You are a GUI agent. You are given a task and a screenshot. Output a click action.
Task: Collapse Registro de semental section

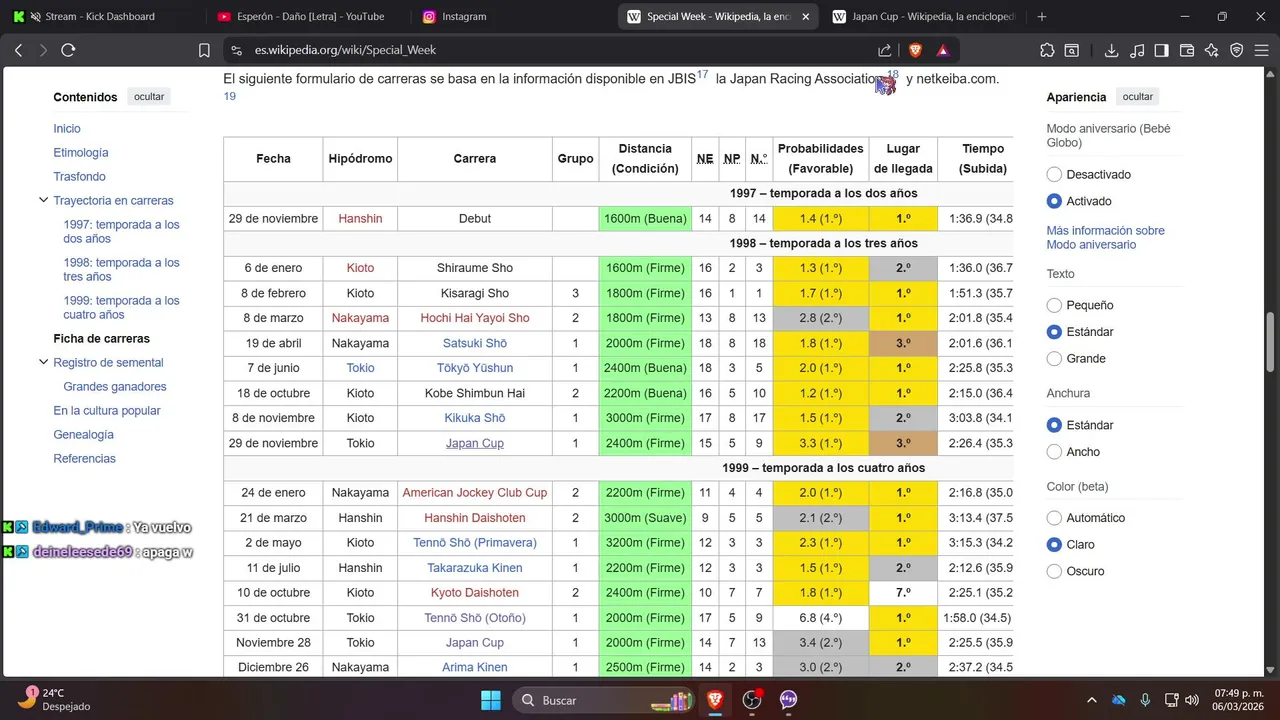pos(43,363)
